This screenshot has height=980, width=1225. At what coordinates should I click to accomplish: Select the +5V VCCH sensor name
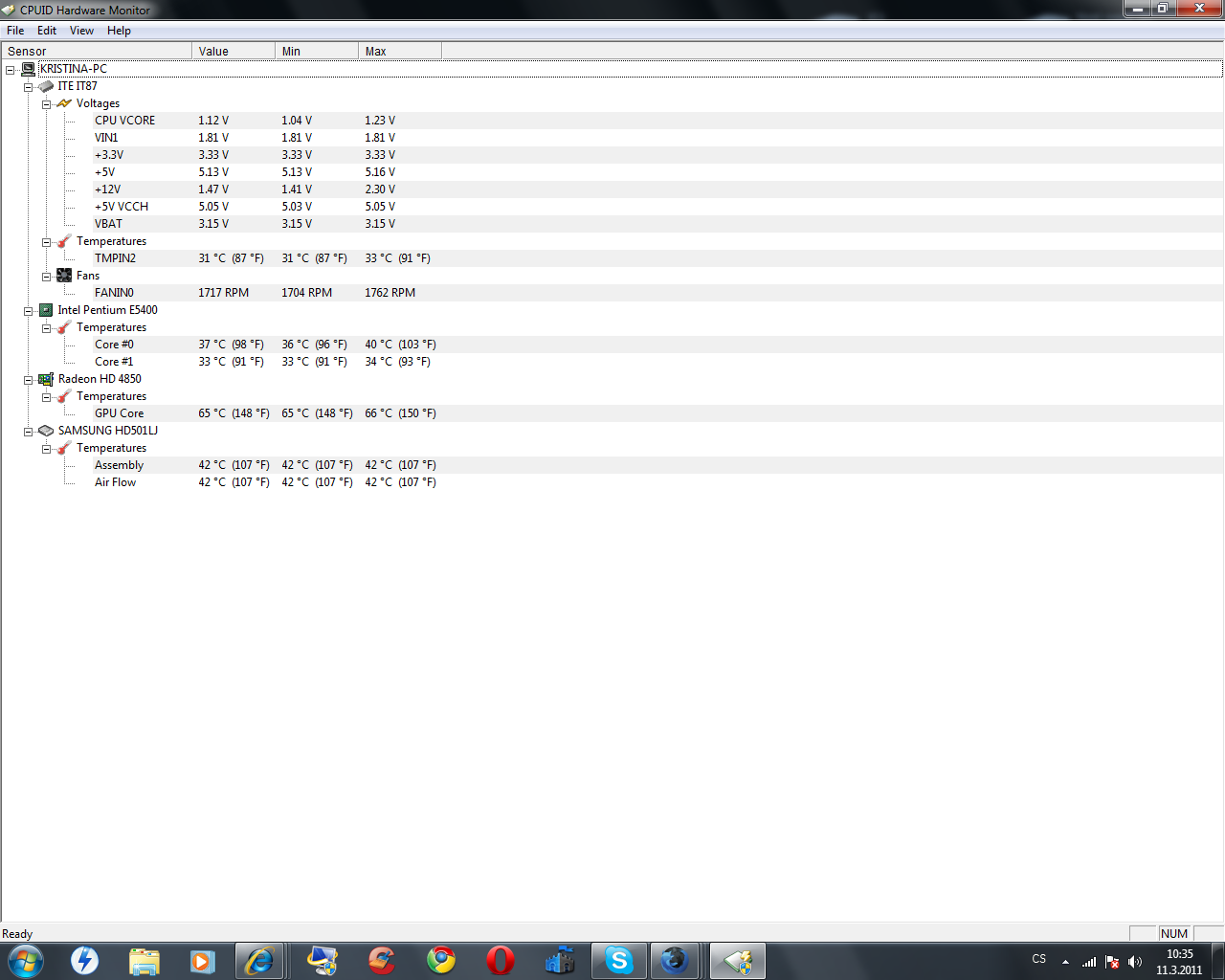point(122,207)
